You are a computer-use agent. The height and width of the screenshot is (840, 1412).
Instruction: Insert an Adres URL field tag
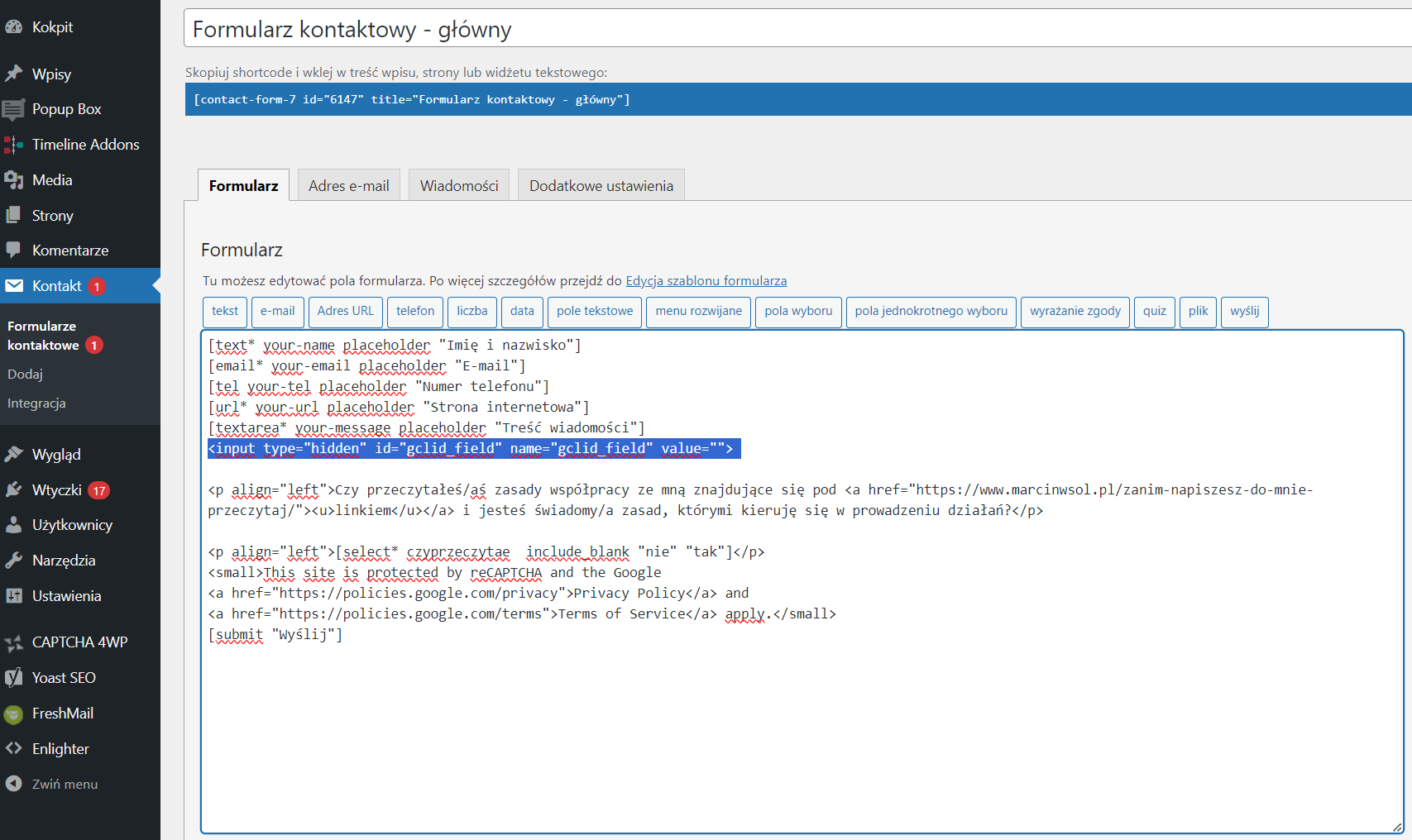[x=346, y=312]
